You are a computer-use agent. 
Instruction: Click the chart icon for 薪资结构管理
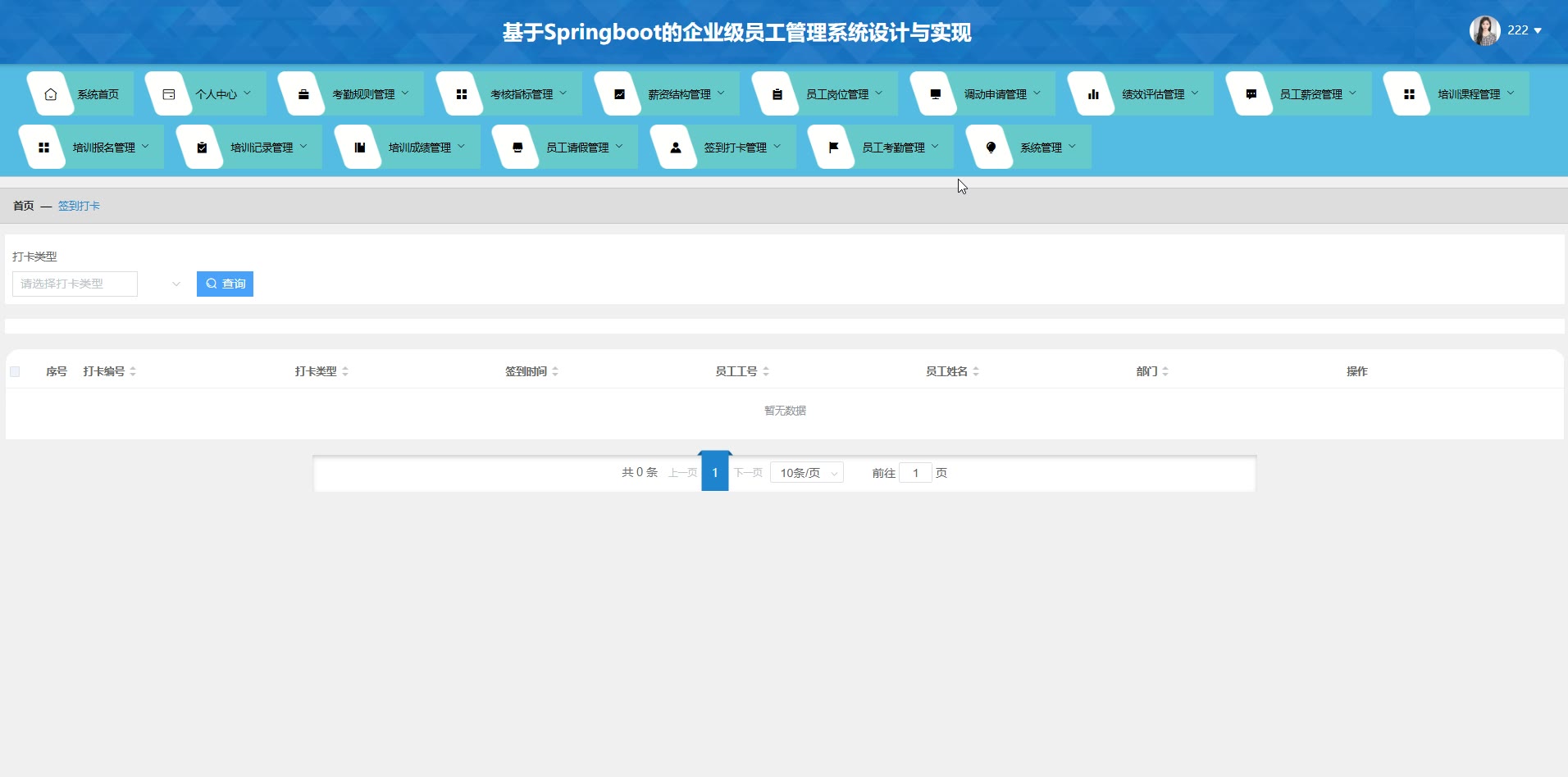pyautogui.click(x=619, y=94)
